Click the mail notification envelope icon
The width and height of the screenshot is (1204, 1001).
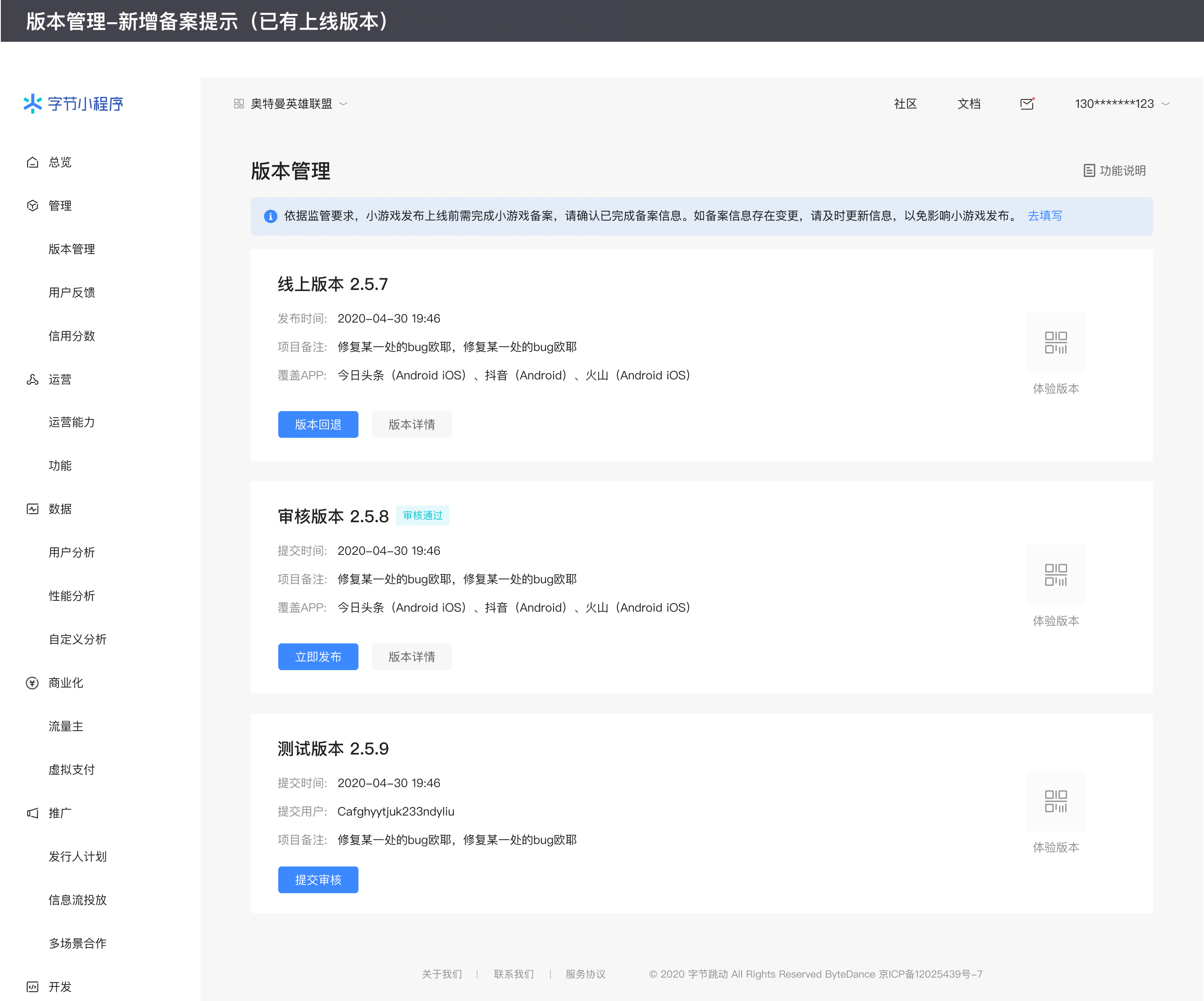[1026, 104]
